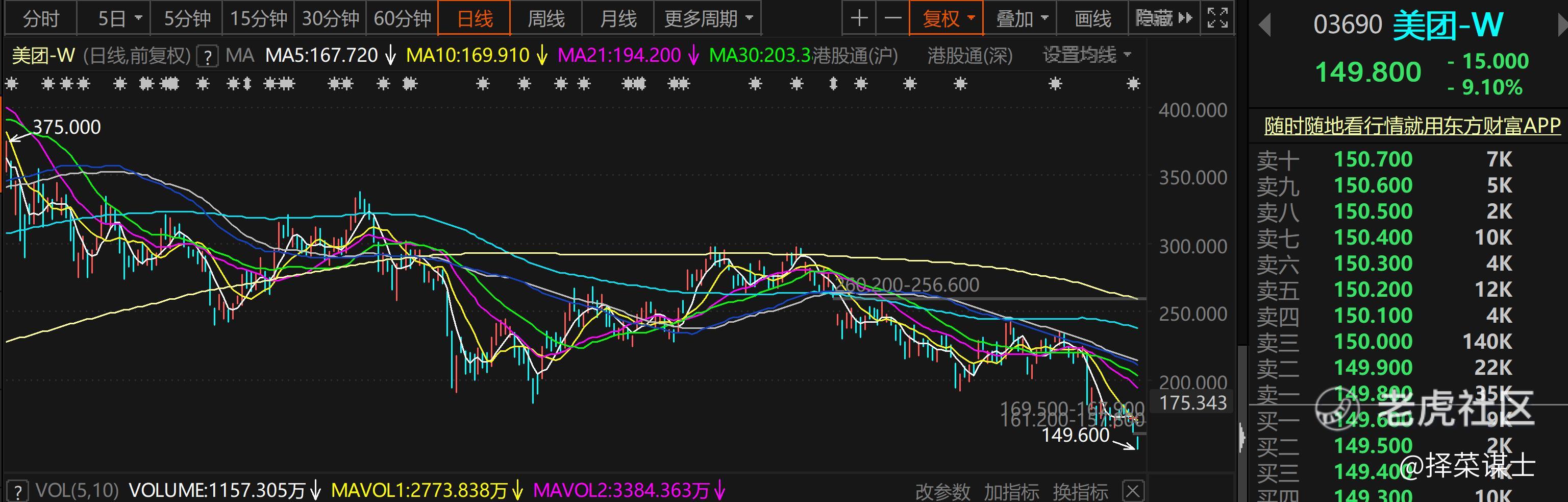The width and height of the screenshot is (1568, 502).
Task: Activate the 画线 drawing tool
Action: (1092, 18)
